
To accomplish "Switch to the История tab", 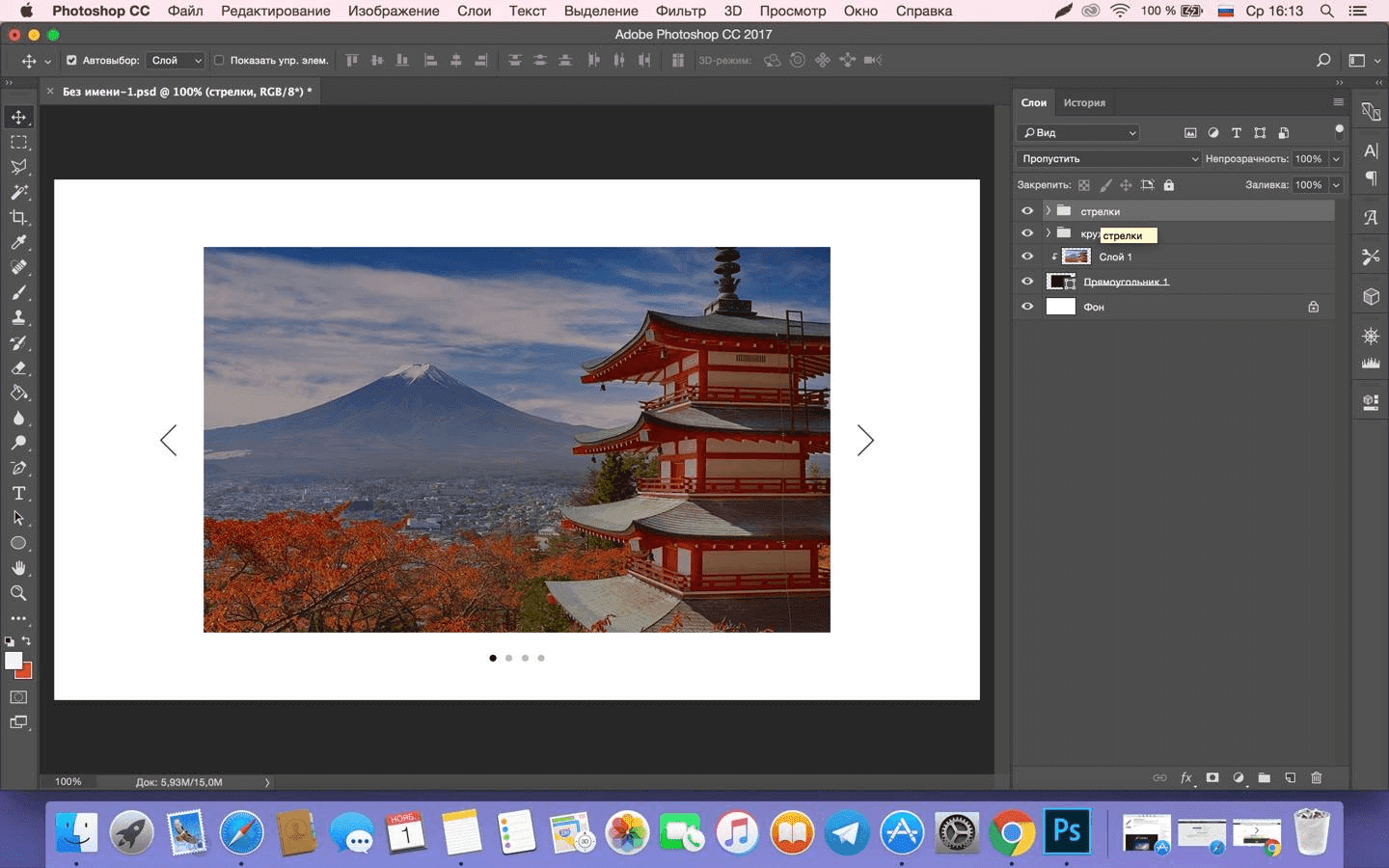I will [x=1084, y=102].
